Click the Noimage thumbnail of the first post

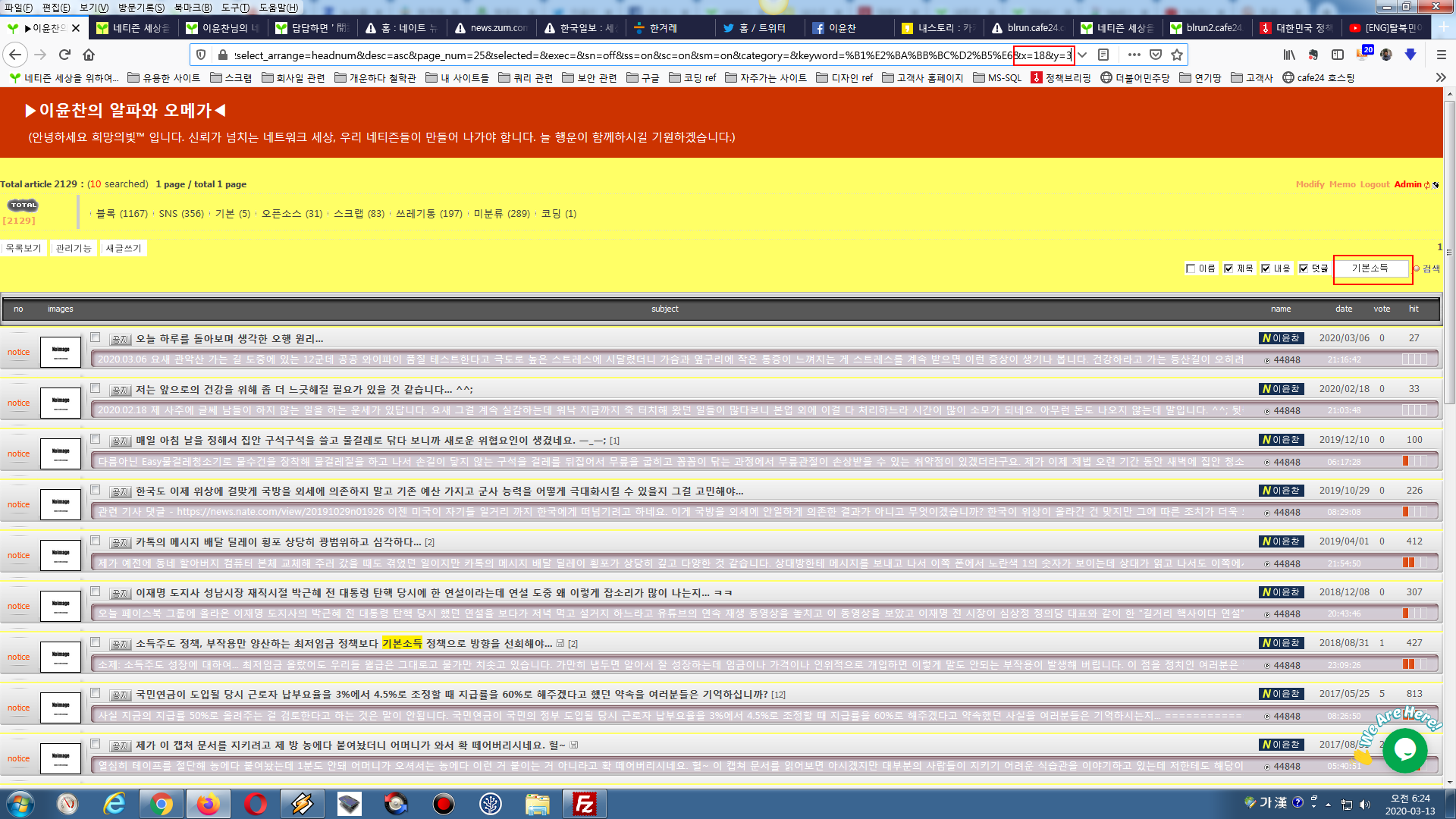point(61,352)
